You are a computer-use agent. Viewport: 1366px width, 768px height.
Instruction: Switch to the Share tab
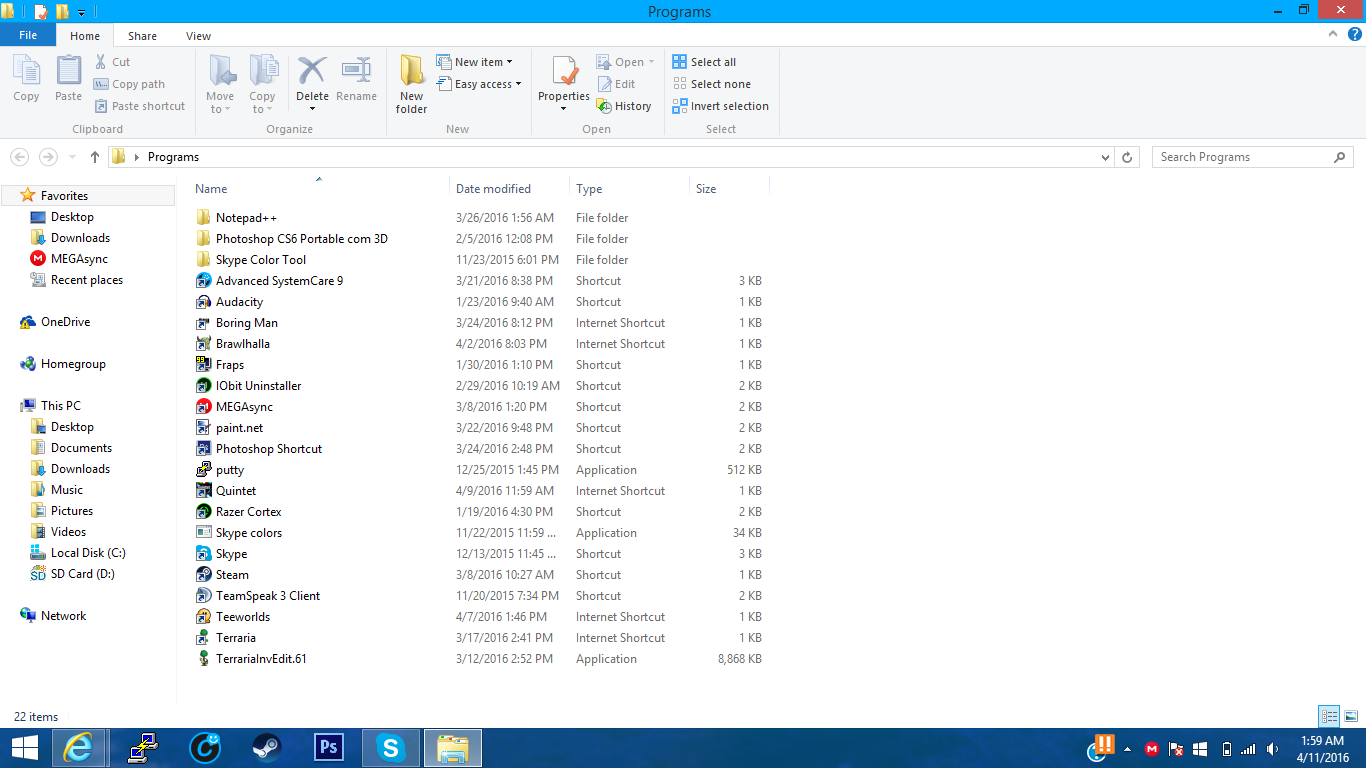click(142, 36)
